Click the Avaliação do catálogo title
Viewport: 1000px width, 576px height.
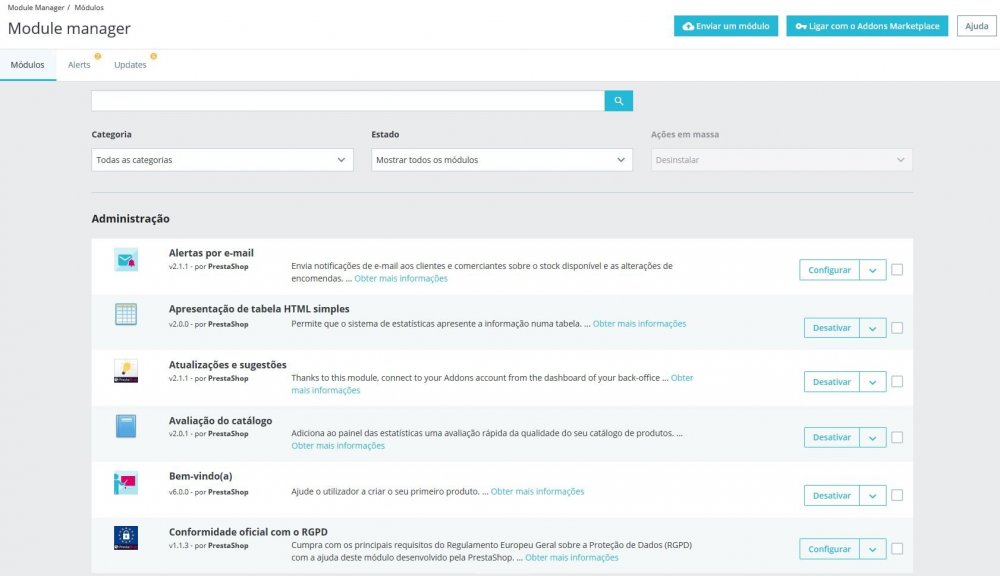[220, 420]
